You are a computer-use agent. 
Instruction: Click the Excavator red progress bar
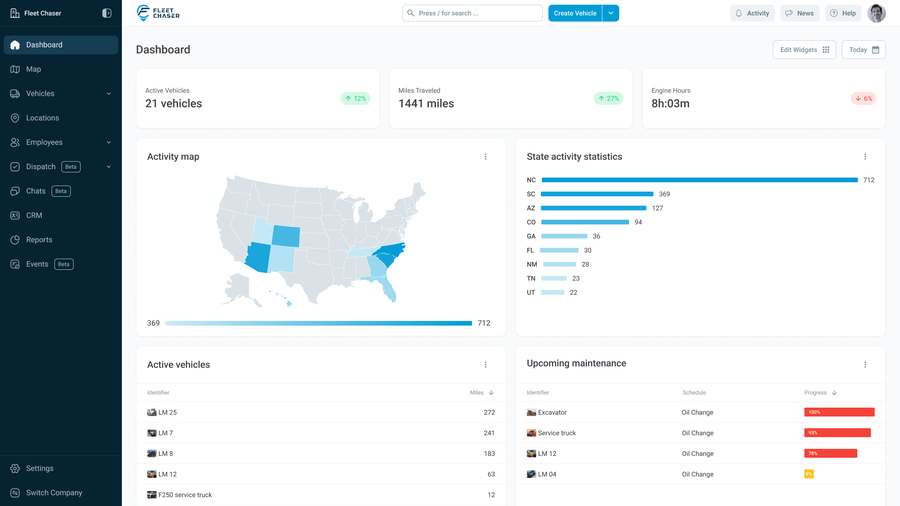tap(839, 412)
